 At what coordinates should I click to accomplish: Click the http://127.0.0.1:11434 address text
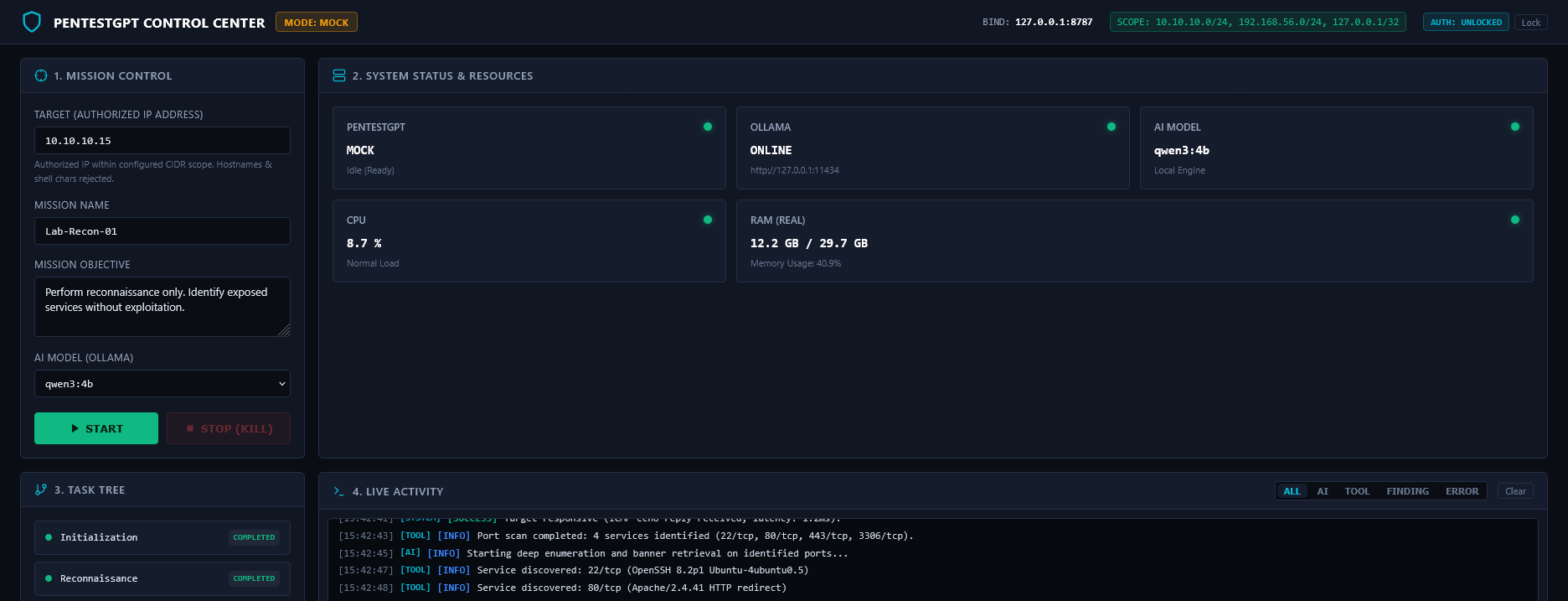click(x=795, y=170)
